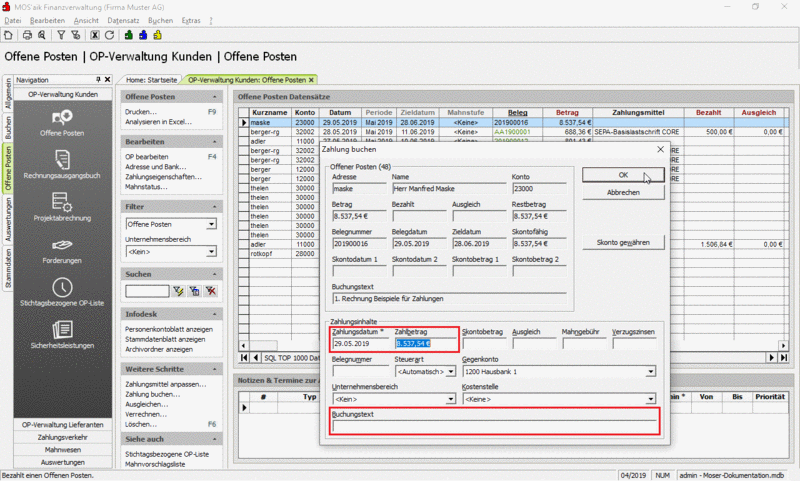Click Zahlung buchen link
Image resolution: width=800 pixels, height=481 pixels.
point(153,394)
